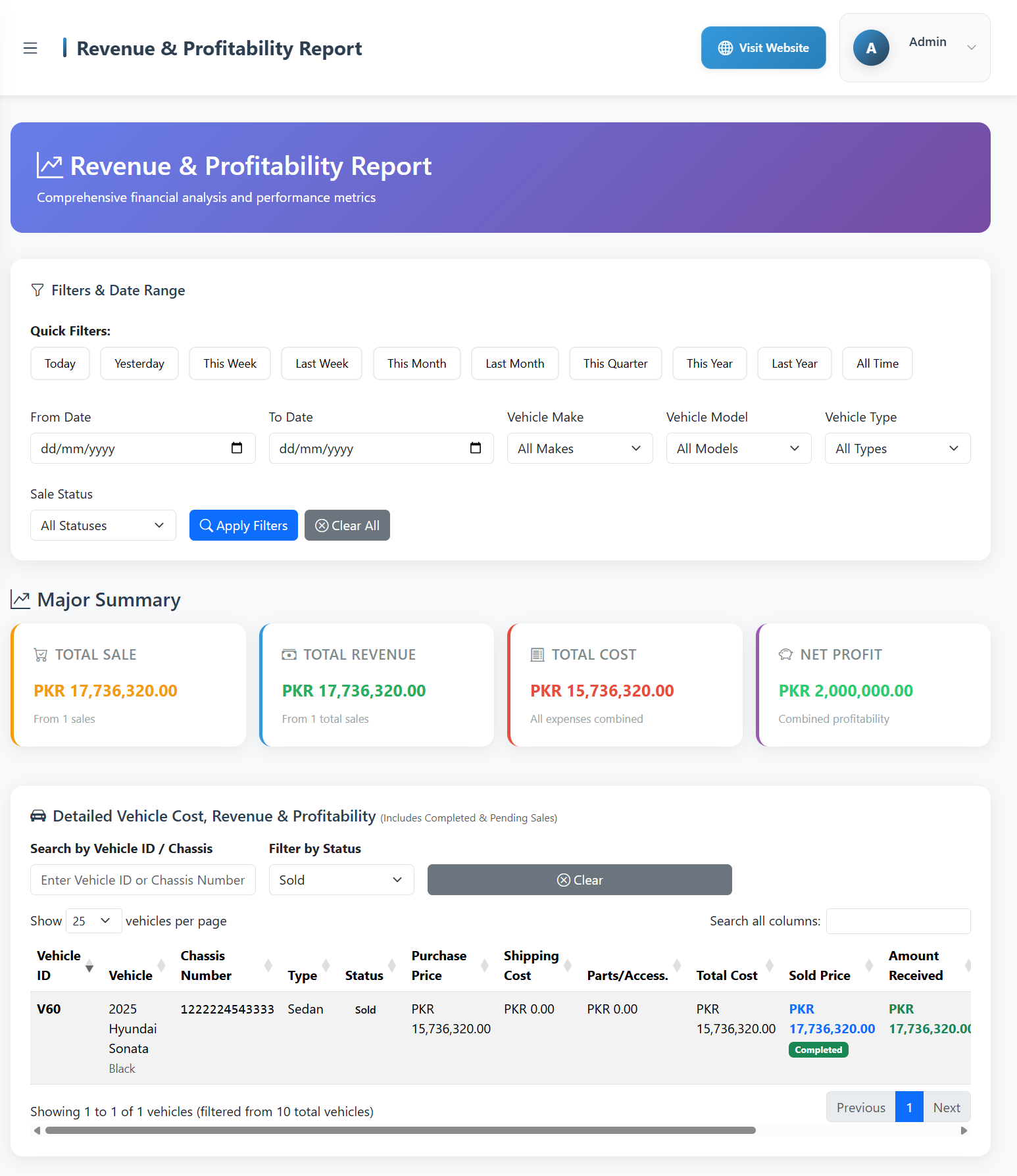
Task: Select the Last Year quick filter
Action: pyautogui.click(x=794, y=364)
